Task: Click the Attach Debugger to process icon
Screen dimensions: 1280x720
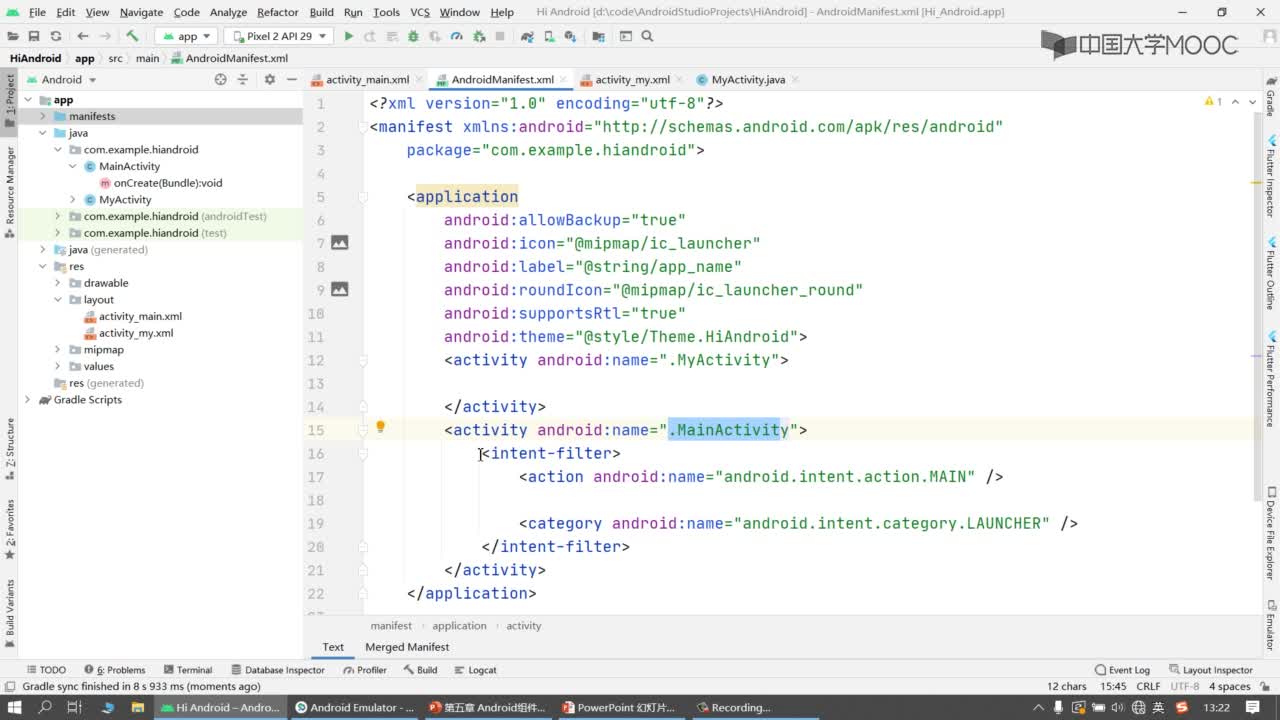Action: 479,36
